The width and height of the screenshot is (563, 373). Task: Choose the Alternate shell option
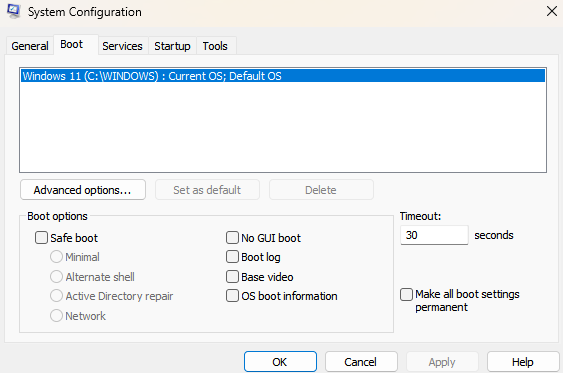56,277
